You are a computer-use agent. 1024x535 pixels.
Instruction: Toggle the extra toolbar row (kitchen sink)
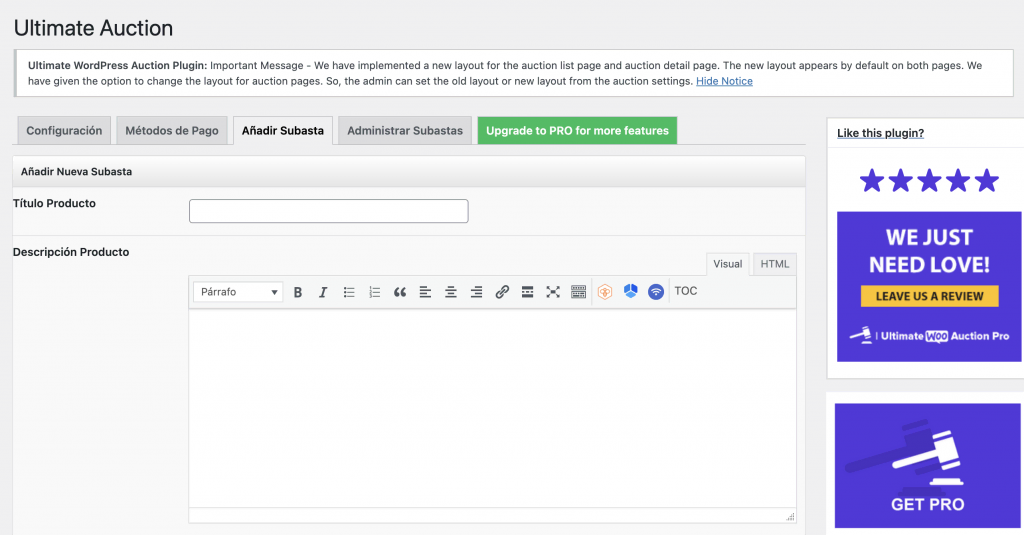[x=578, y=292]
